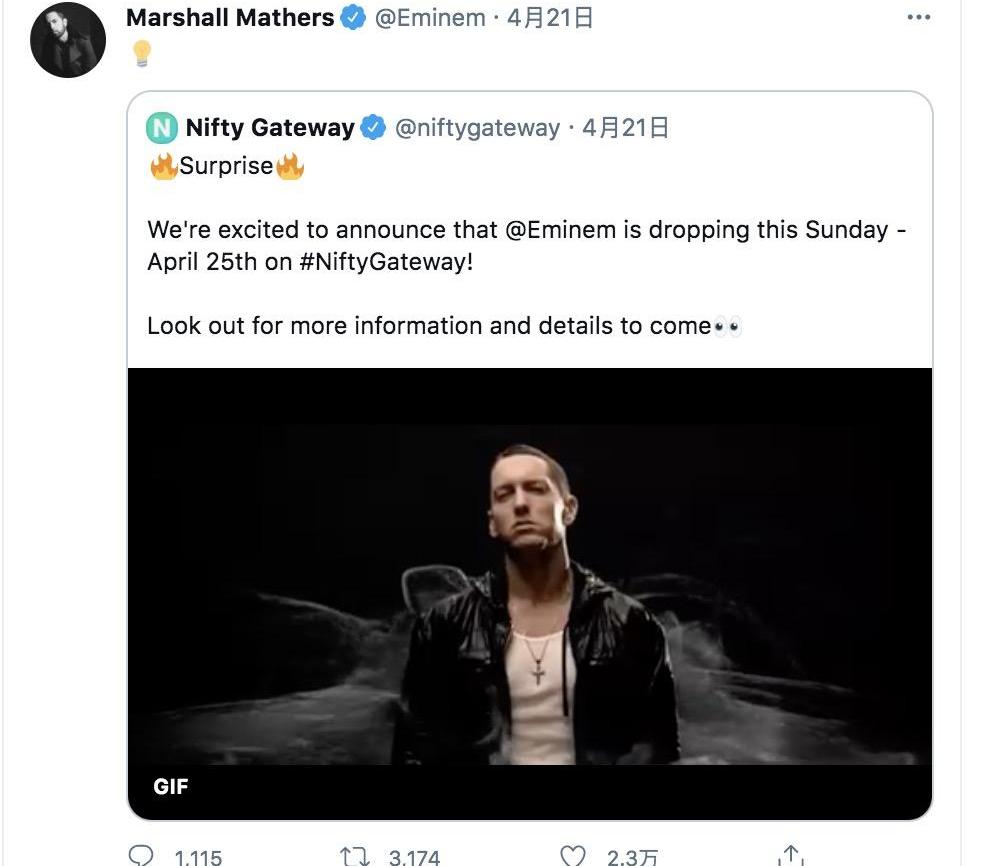Image resolution: width=986 pixels, height=866 pixels.
Task: Click Marshall Mathers profile avatar
Action: click(x=68, y=40)
